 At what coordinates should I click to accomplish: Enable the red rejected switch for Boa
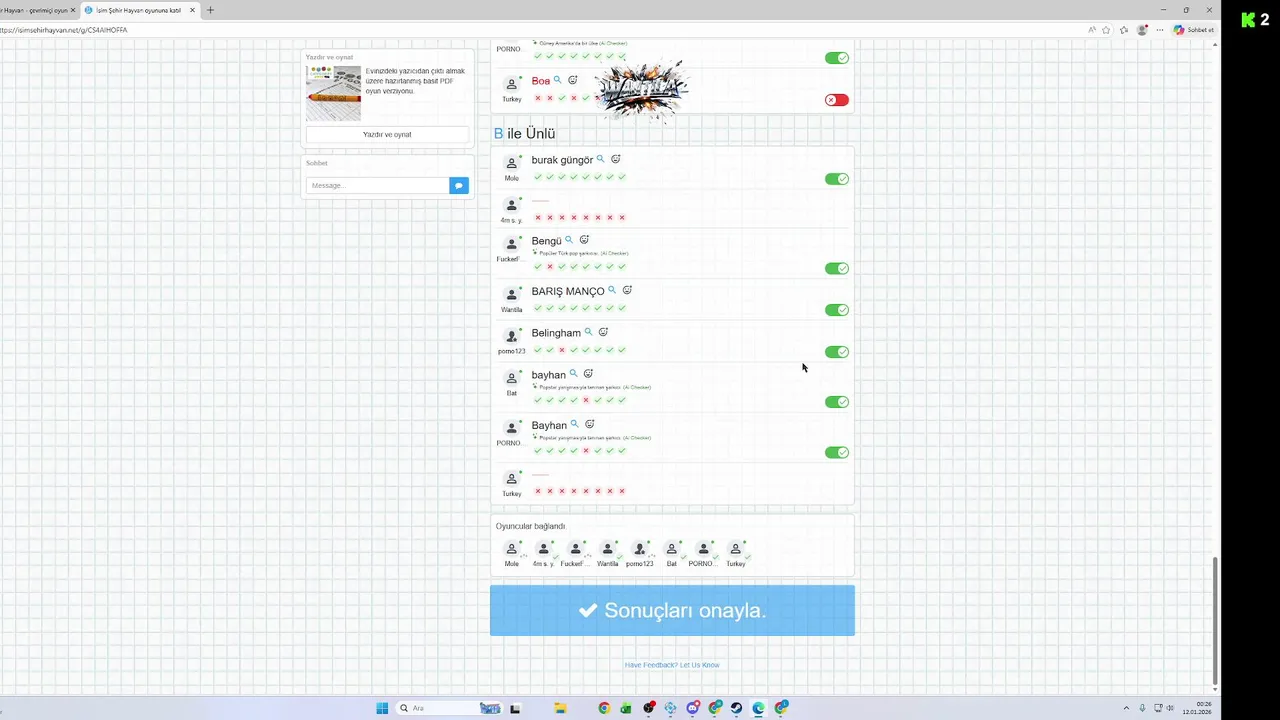(837, 100)
